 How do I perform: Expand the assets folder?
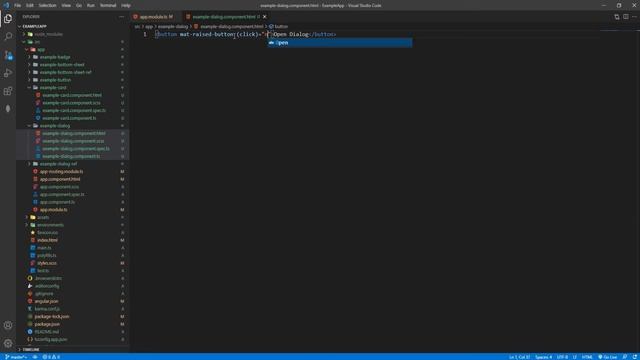[43, 217]
